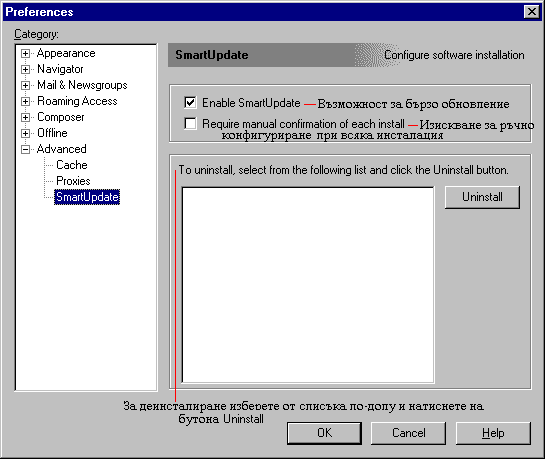The image size is (545, 459).
Task: Expand the Navigator category node
Action: pos(25,69)
